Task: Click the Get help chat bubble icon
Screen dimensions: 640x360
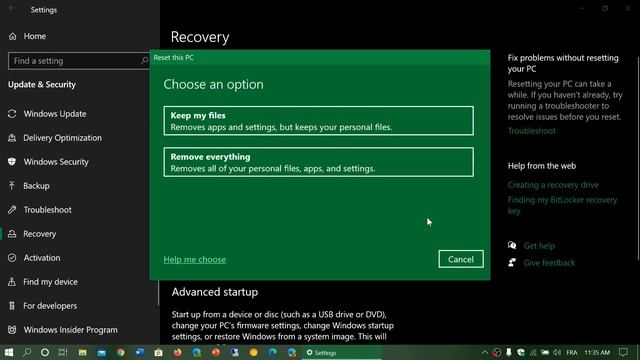Action: click(x=512, y=245)
